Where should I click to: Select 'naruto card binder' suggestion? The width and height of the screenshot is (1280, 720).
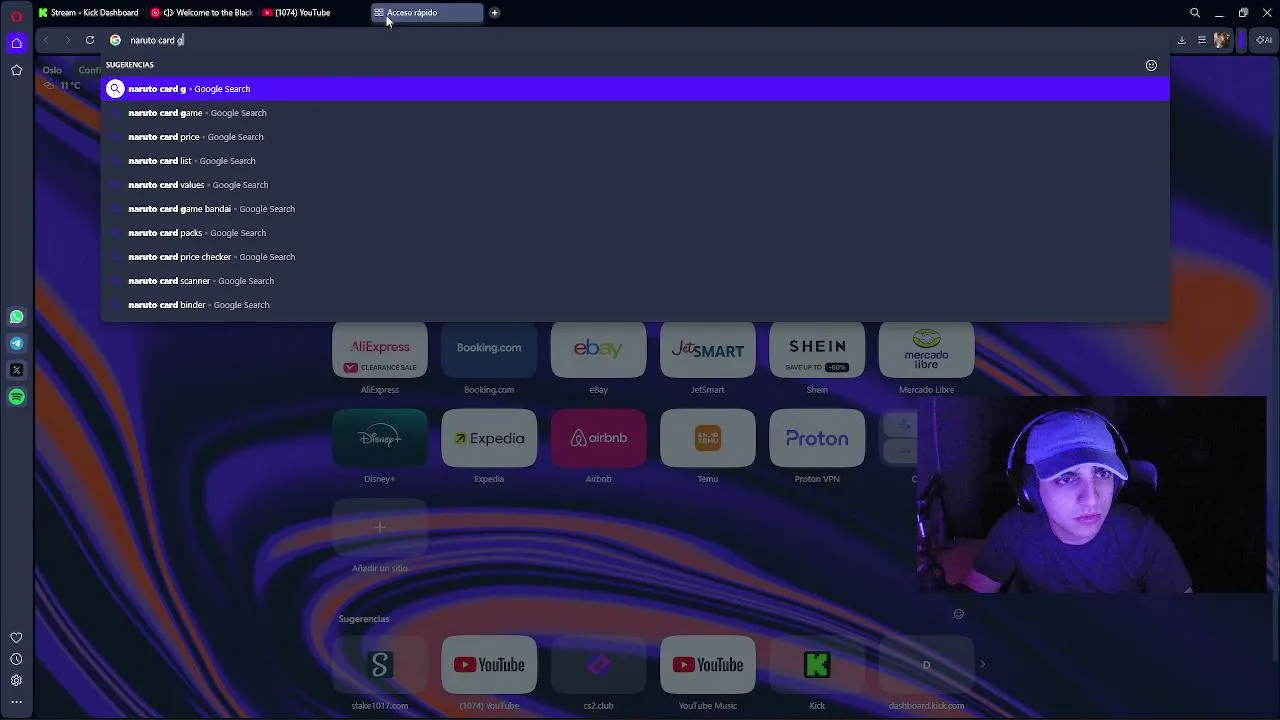(x=635, y=305)
